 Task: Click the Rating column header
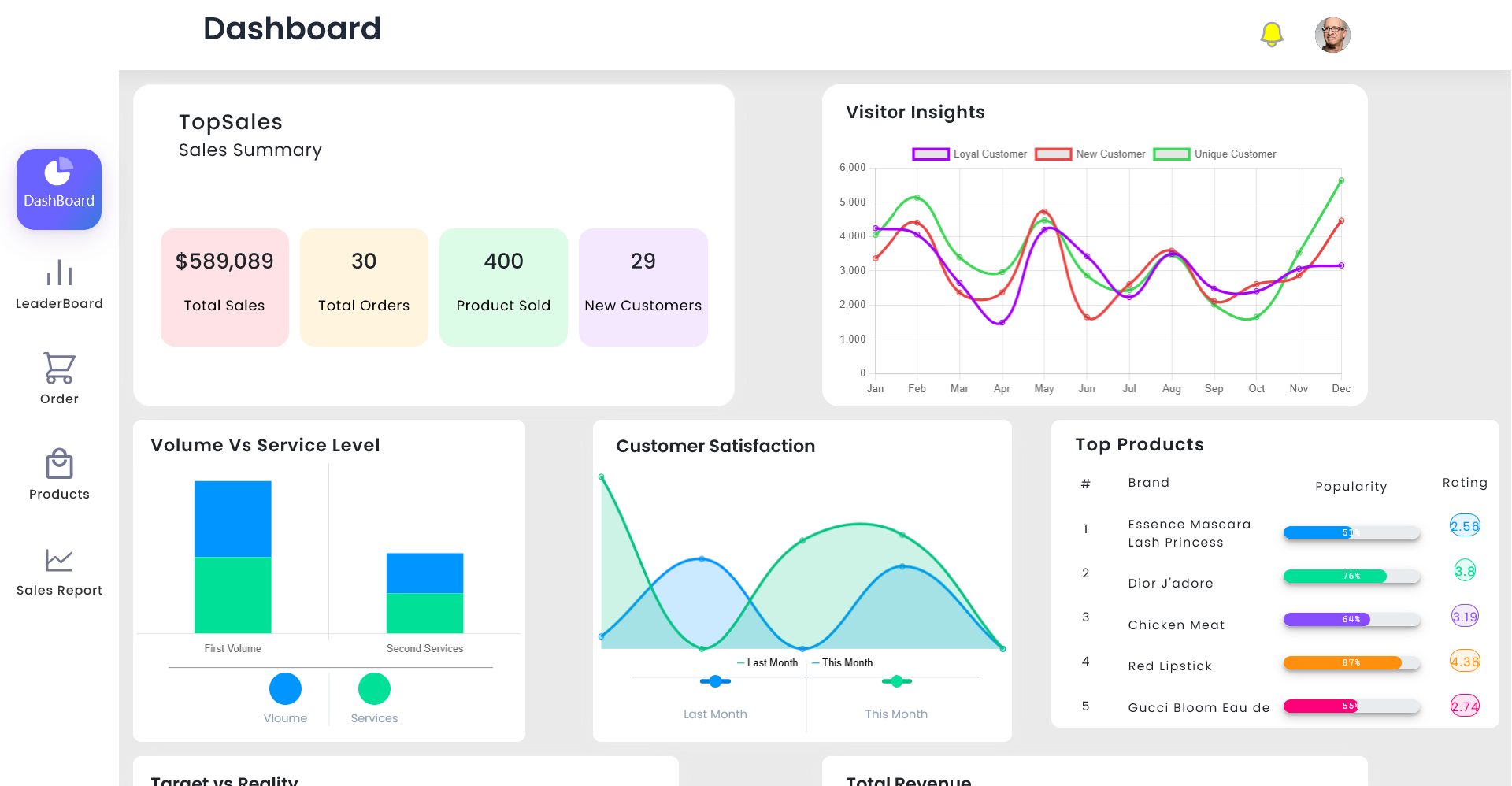1465,483
